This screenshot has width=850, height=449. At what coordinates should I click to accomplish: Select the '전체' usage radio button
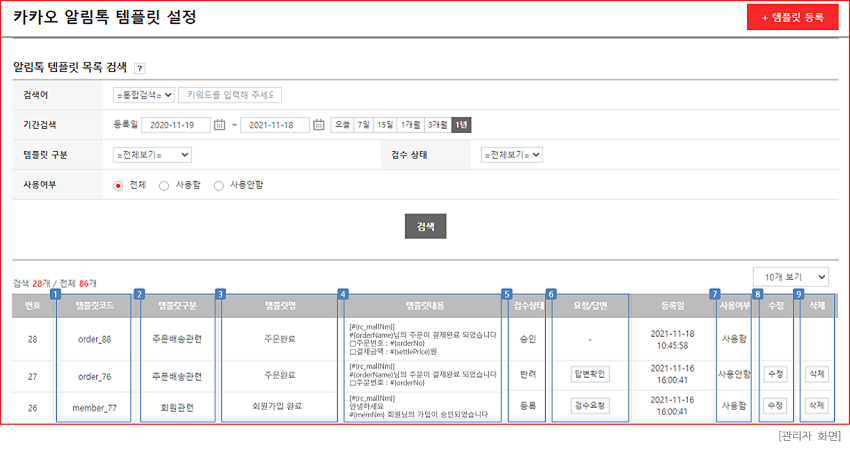(118, 185)
